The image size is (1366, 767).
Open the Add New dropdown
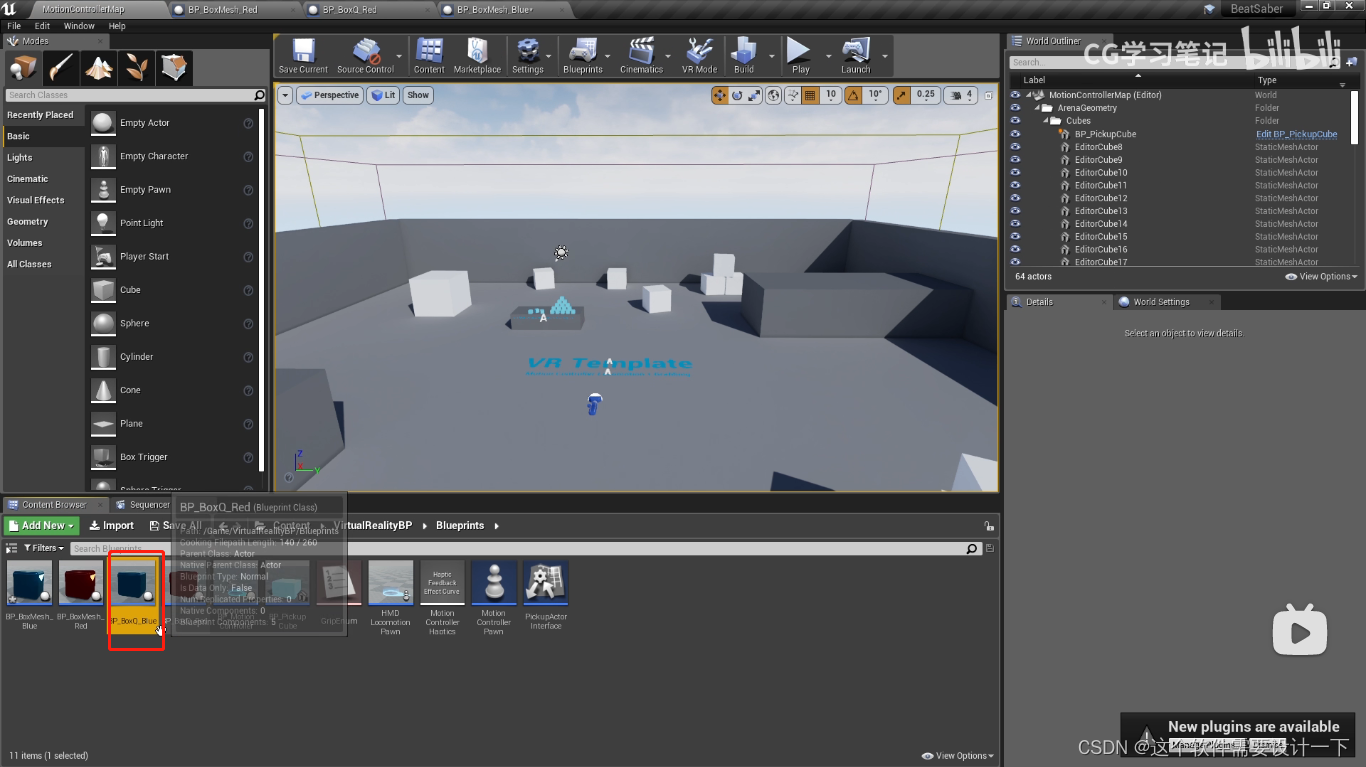point(41,525)
